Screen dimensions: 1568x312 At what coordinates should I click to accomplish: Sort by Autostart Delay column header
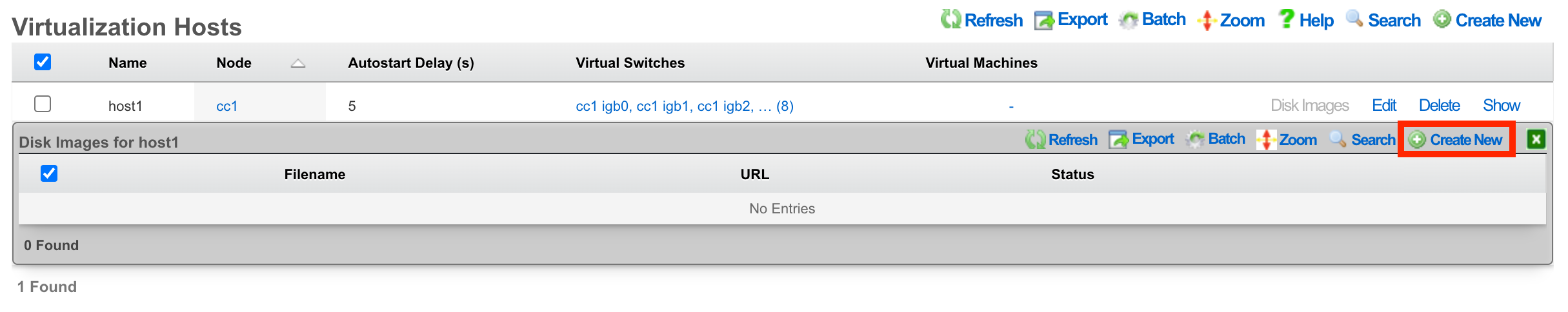click(x=411, y=63)
